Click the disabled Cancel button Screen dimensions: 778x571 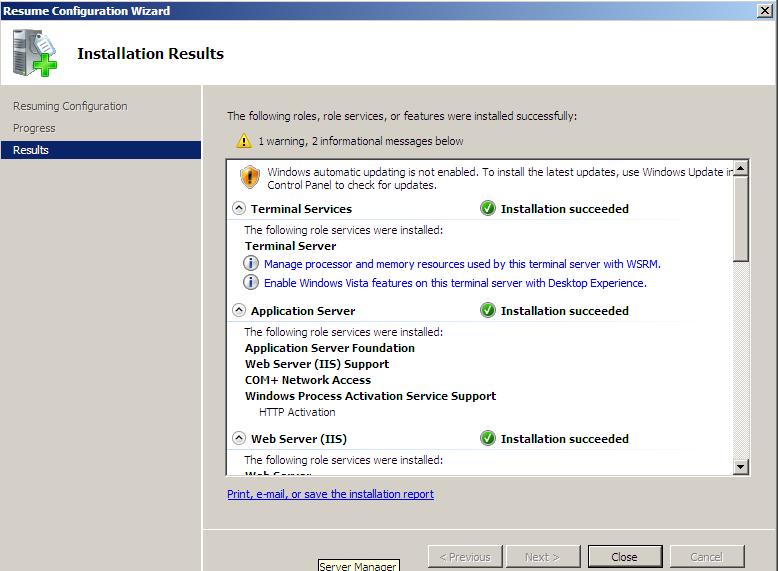(707, 557)
